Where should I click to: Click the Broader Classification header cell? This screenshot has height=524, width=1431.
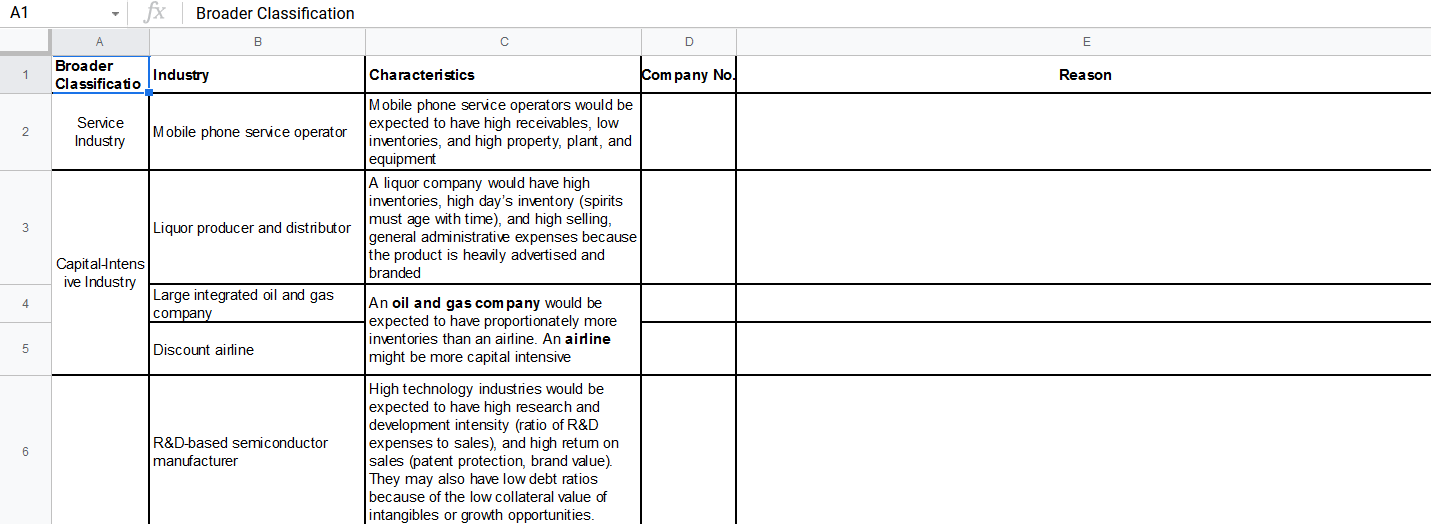pos(100,75)
